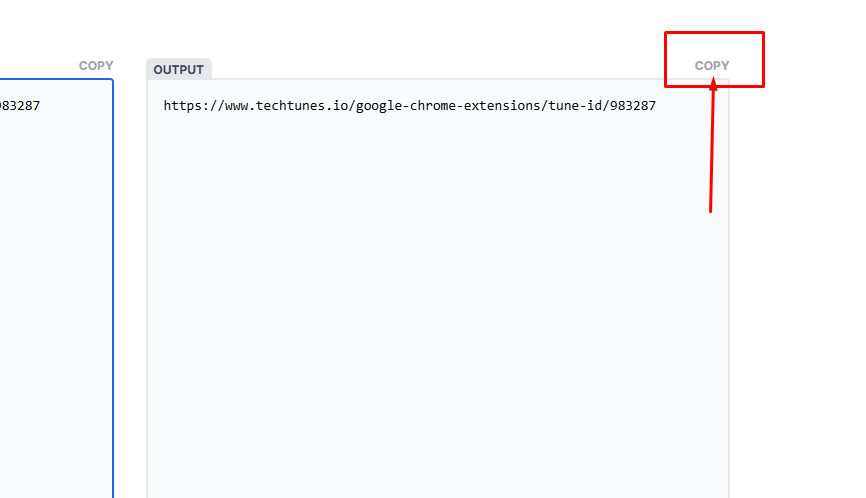
Task: Click the top edge of the red highlight rectangle
Action: [714, 33]
